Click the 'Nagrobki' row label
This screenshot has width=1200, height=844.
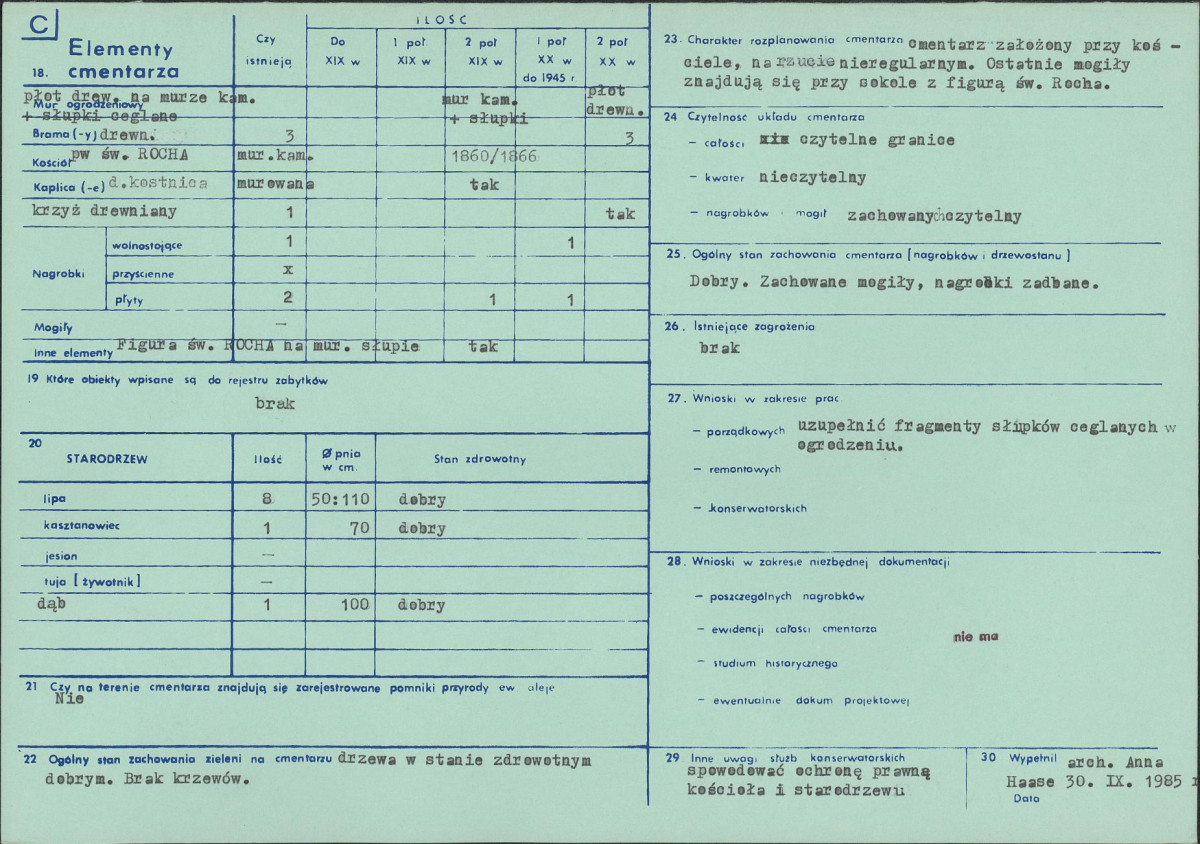(58, 272)
